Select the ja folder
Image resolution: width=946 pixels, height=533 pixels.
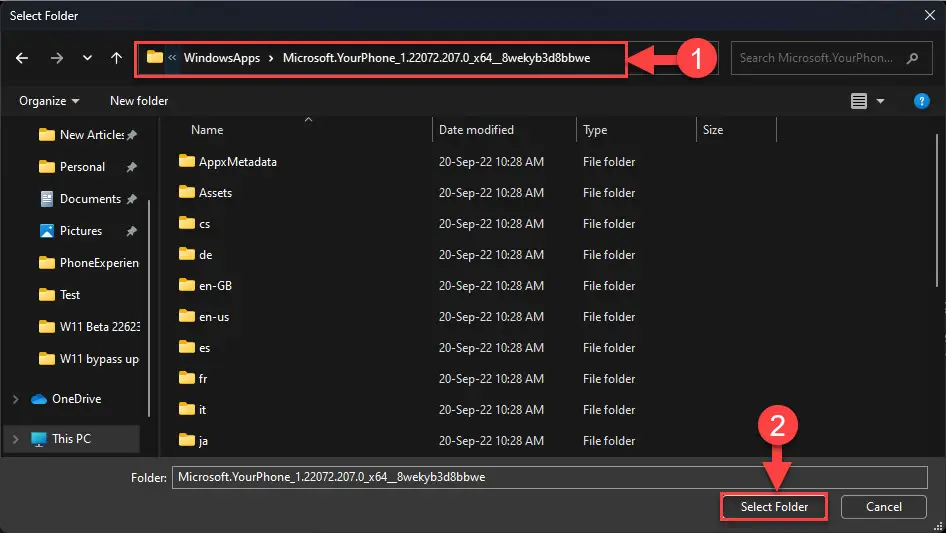203,441
